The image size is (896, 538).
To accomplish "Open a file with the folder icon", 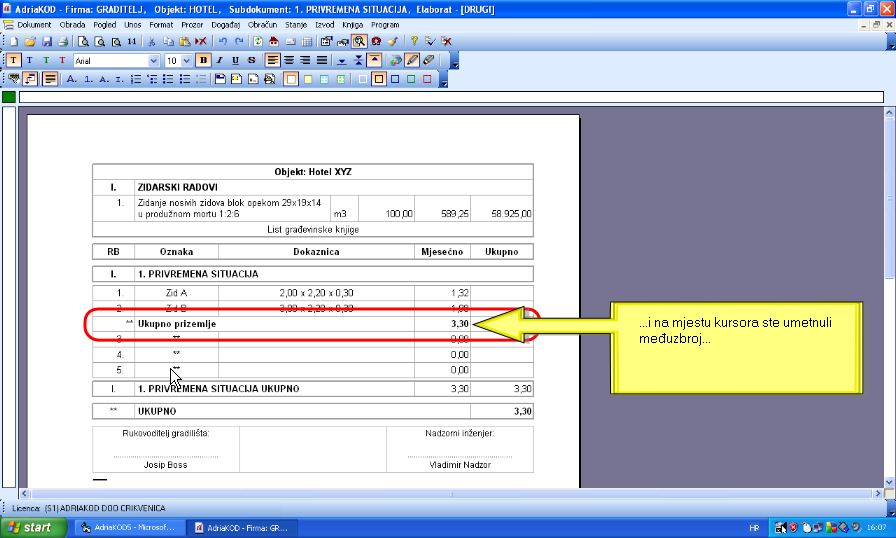I will click(30, 41).
